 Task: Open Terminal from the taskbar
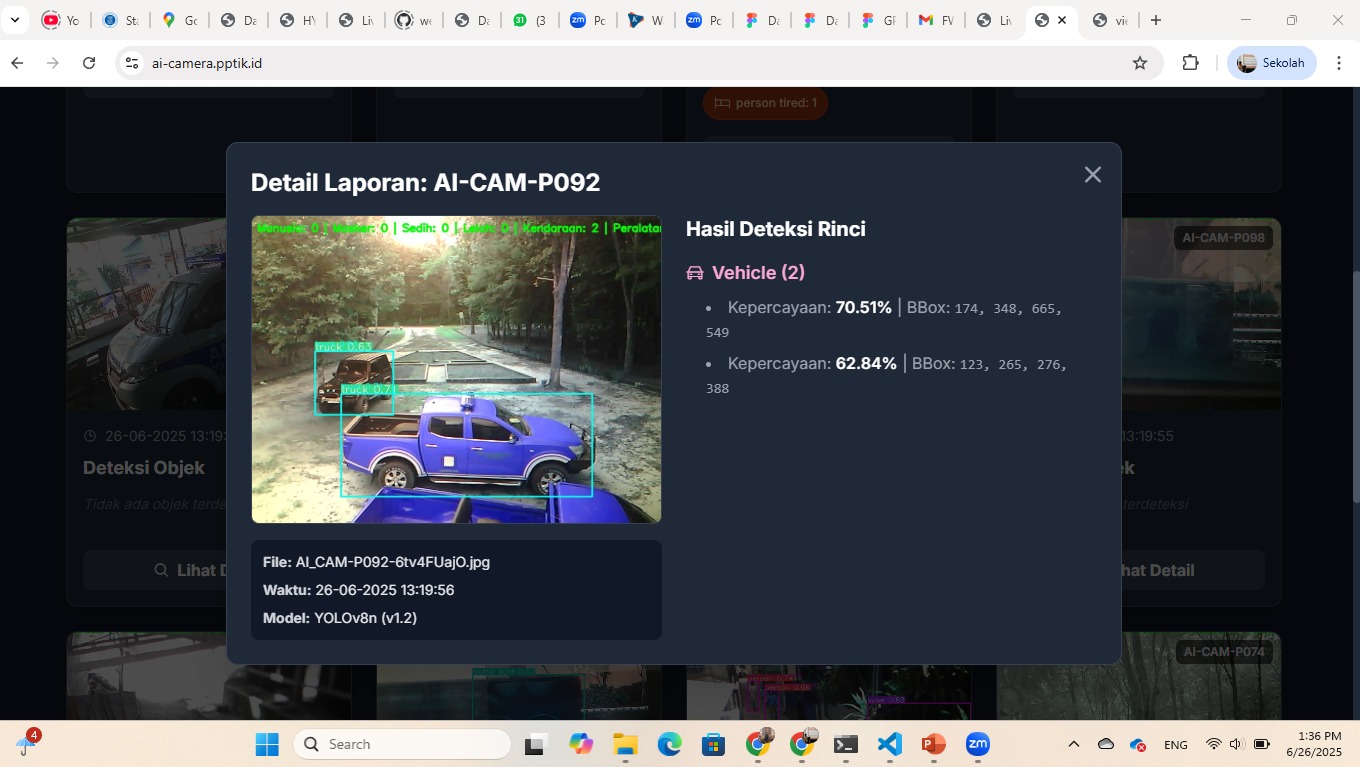click(x=846, y=744)
